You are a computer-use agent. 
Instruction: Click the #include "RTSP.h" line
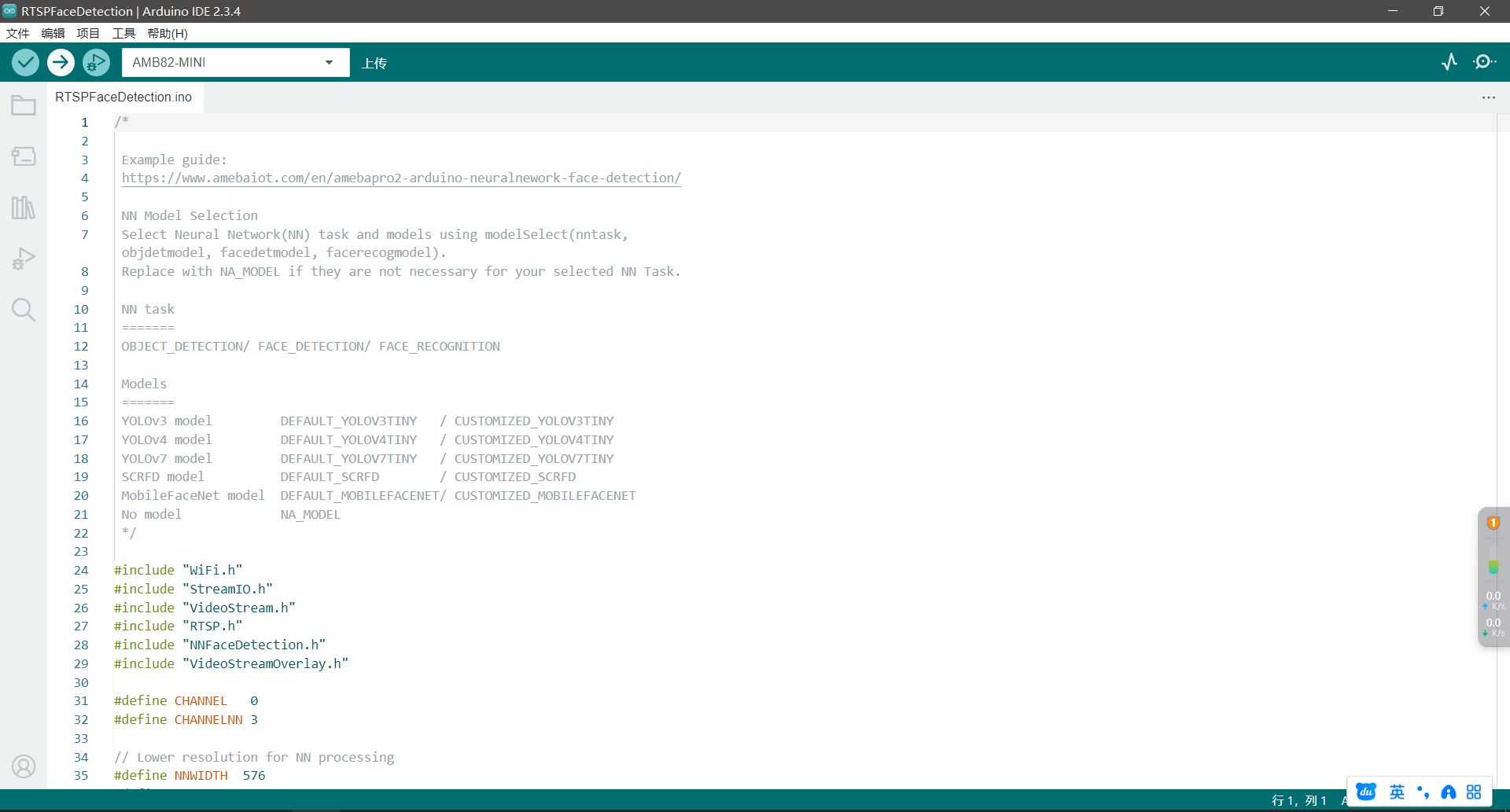tap(179, 626)
